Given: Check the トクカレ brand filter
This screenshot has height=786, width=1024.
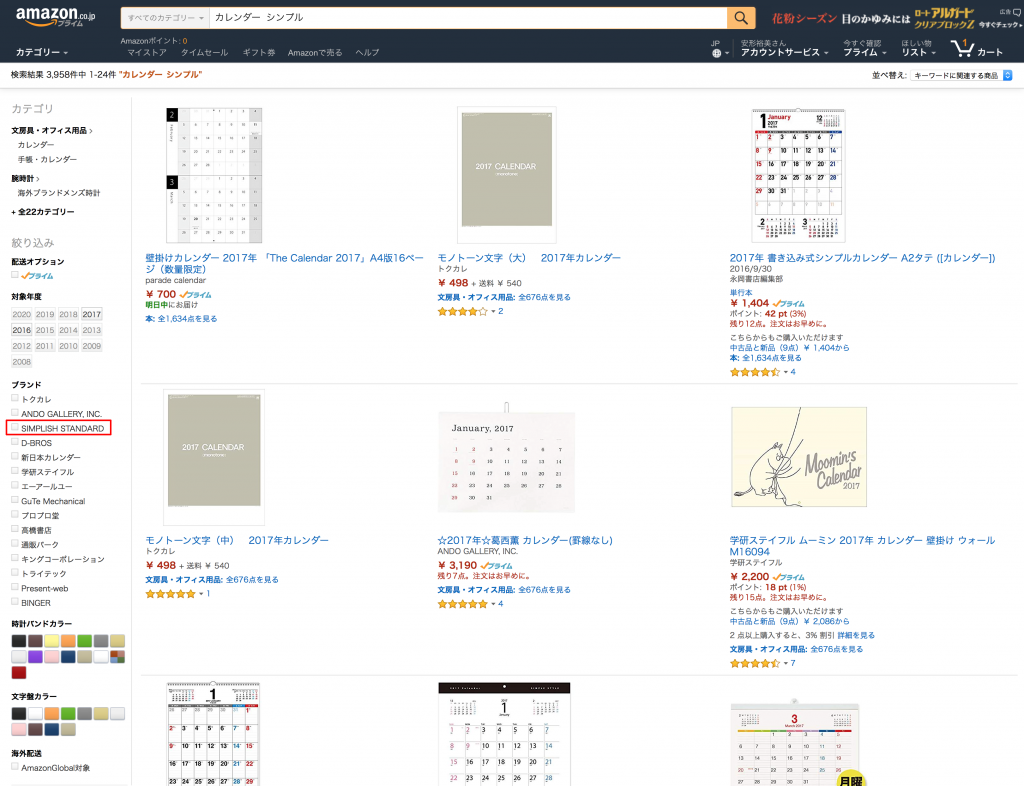Looking at the screenshot, I should pyautogui.click(x=15, y=398).
